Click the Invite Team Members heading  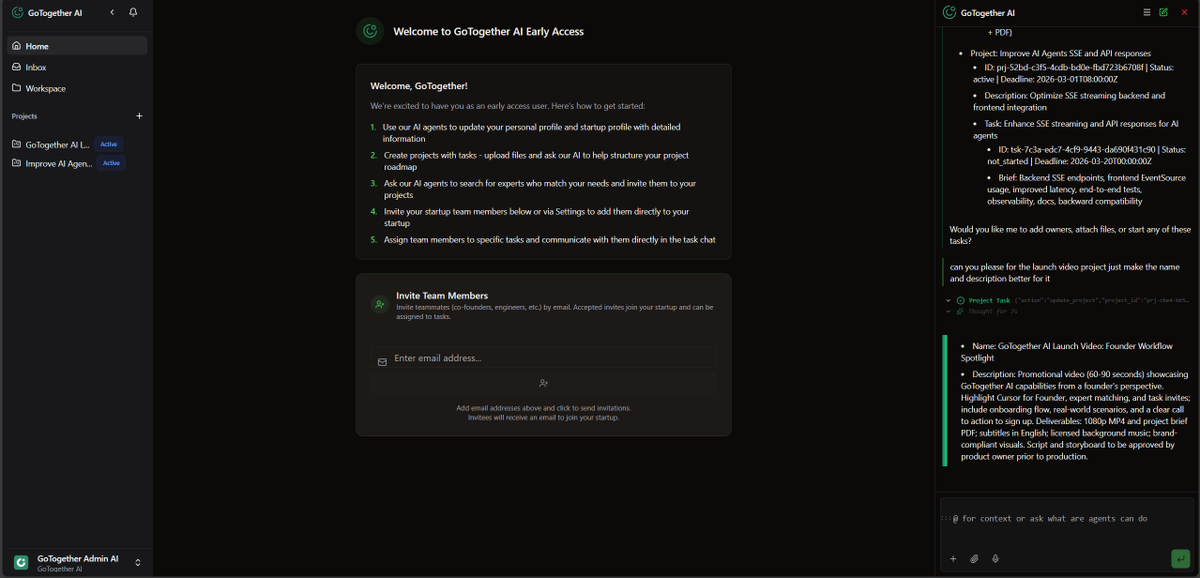(442, 296)
